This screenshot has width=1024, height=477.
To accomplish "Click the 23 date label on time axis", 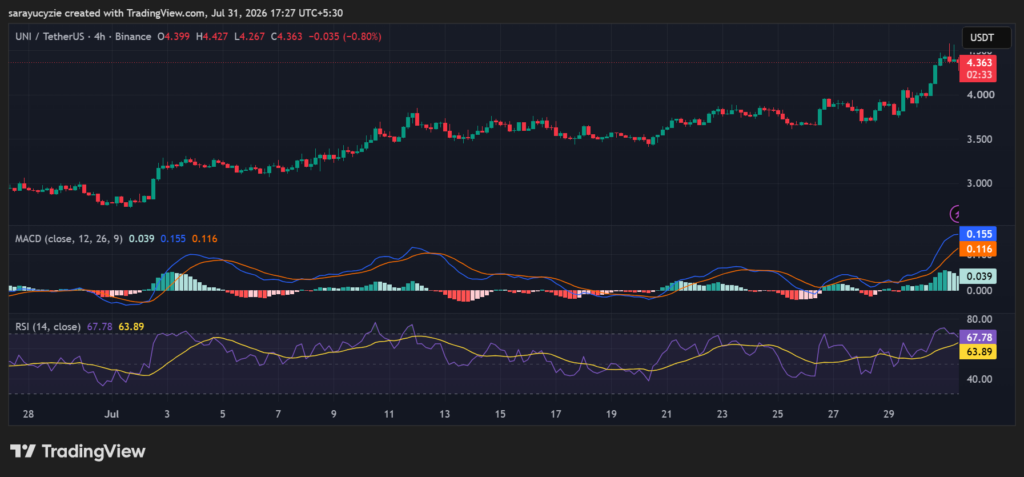I will (722, 414).
